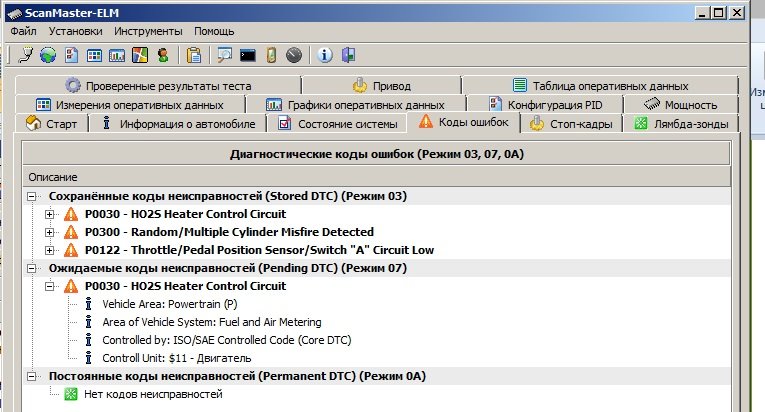
Task: Collapse the pending P0030 code details
Action: 50,286
